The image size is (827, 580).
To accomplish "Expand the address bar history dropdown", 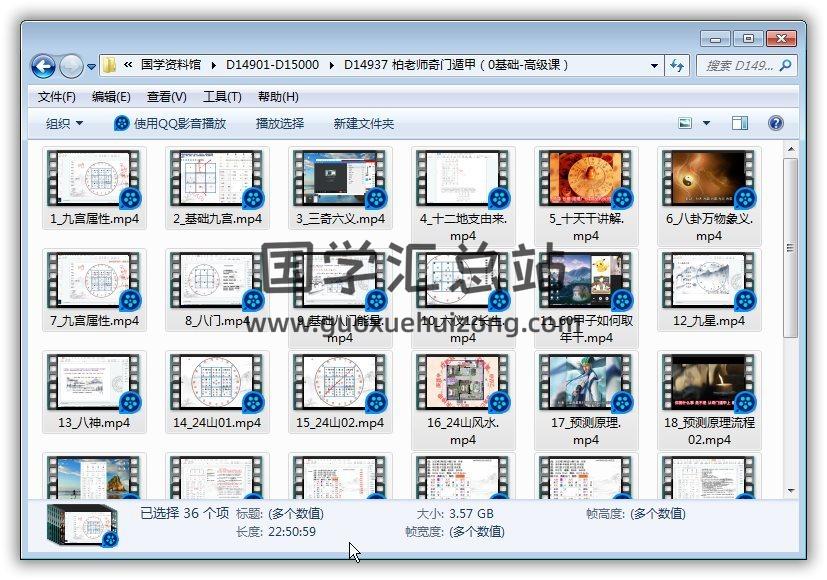I will coord(655,65).
